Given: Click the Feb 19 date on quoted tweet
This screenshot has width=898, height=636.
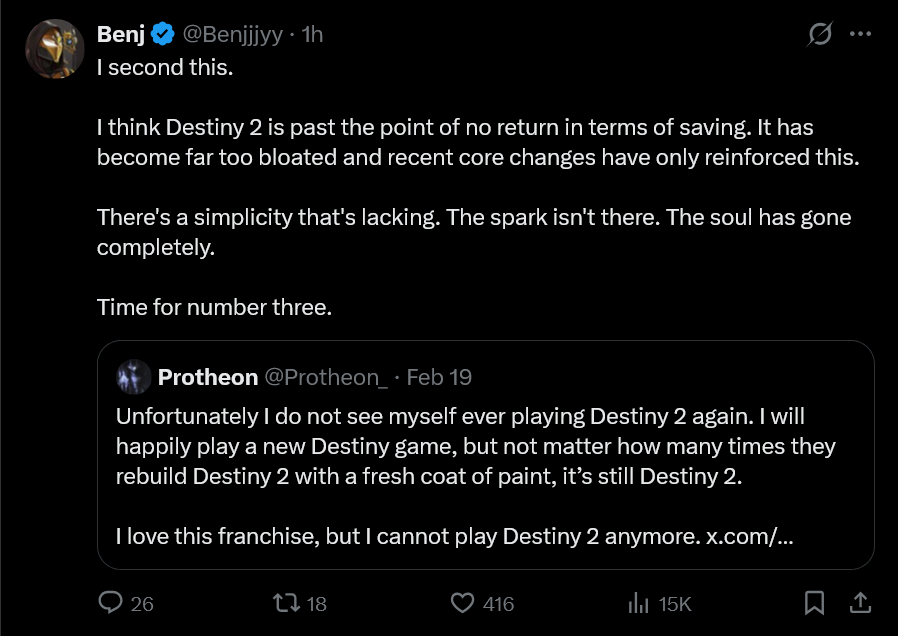Looking at the screenshot, I should point(440,377).
